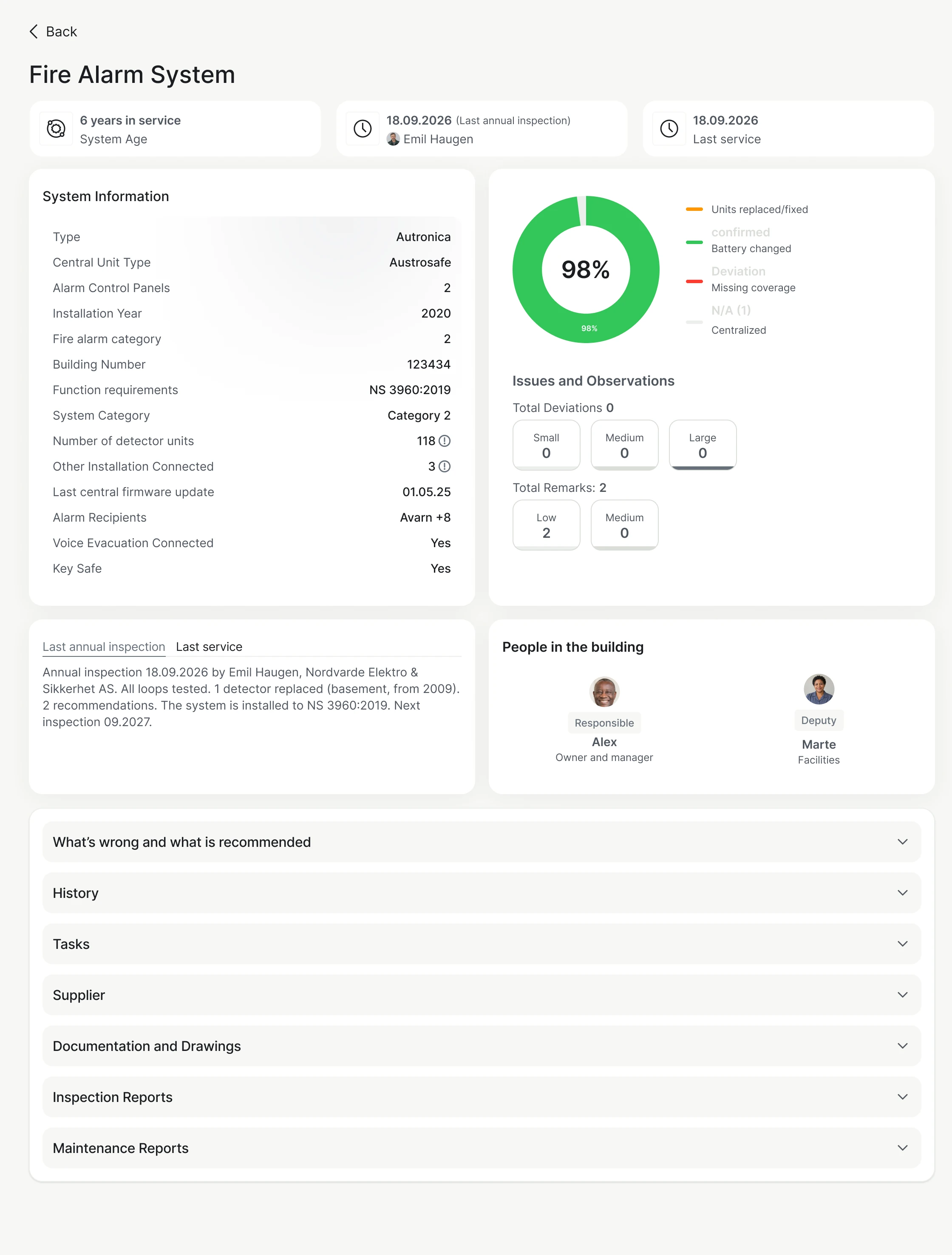Image resolution: width=952 pixels, height=1255 pixels.
Task: Click Marte's profile photo
Action: 819,689
